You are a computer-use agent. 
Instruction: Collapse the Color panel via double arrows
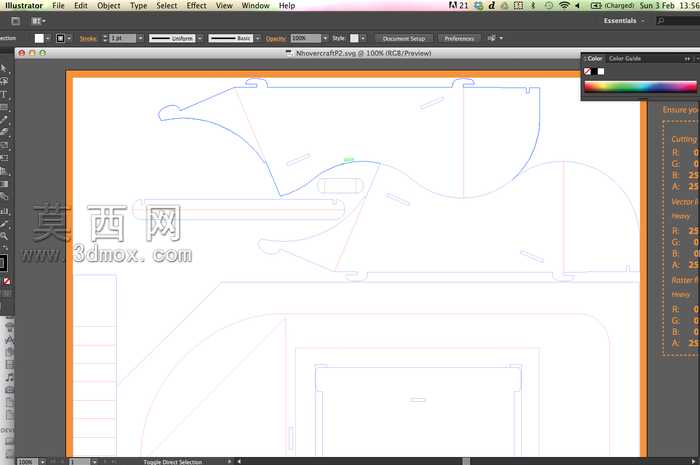click(x=687, y=58)
